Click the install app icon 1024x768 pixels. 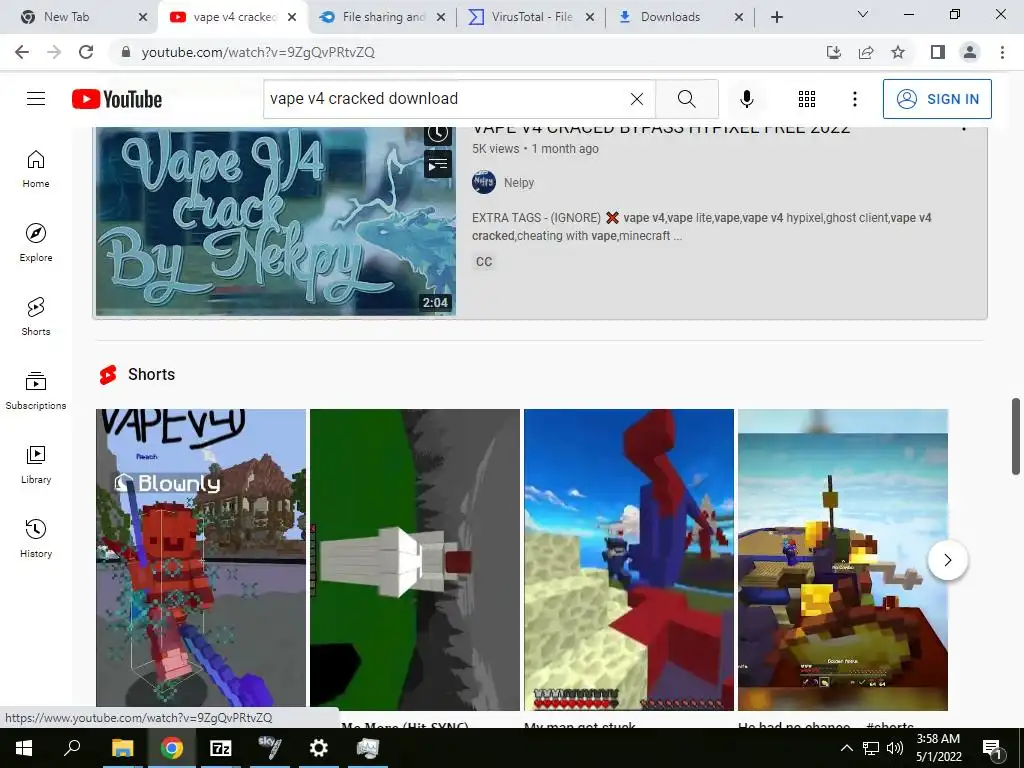click(834, 52)
